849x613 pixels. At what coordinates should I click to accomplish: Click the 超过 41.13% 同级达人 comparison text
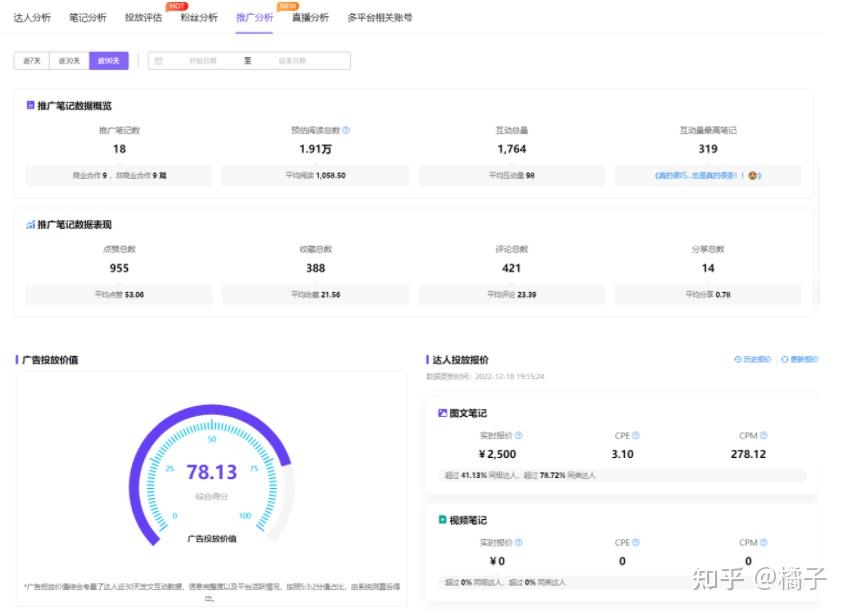tap(480, 475)
